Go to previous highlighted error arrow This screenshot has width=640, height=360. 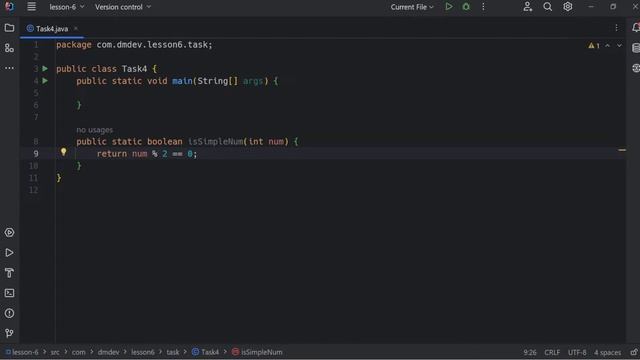point(607,46)
